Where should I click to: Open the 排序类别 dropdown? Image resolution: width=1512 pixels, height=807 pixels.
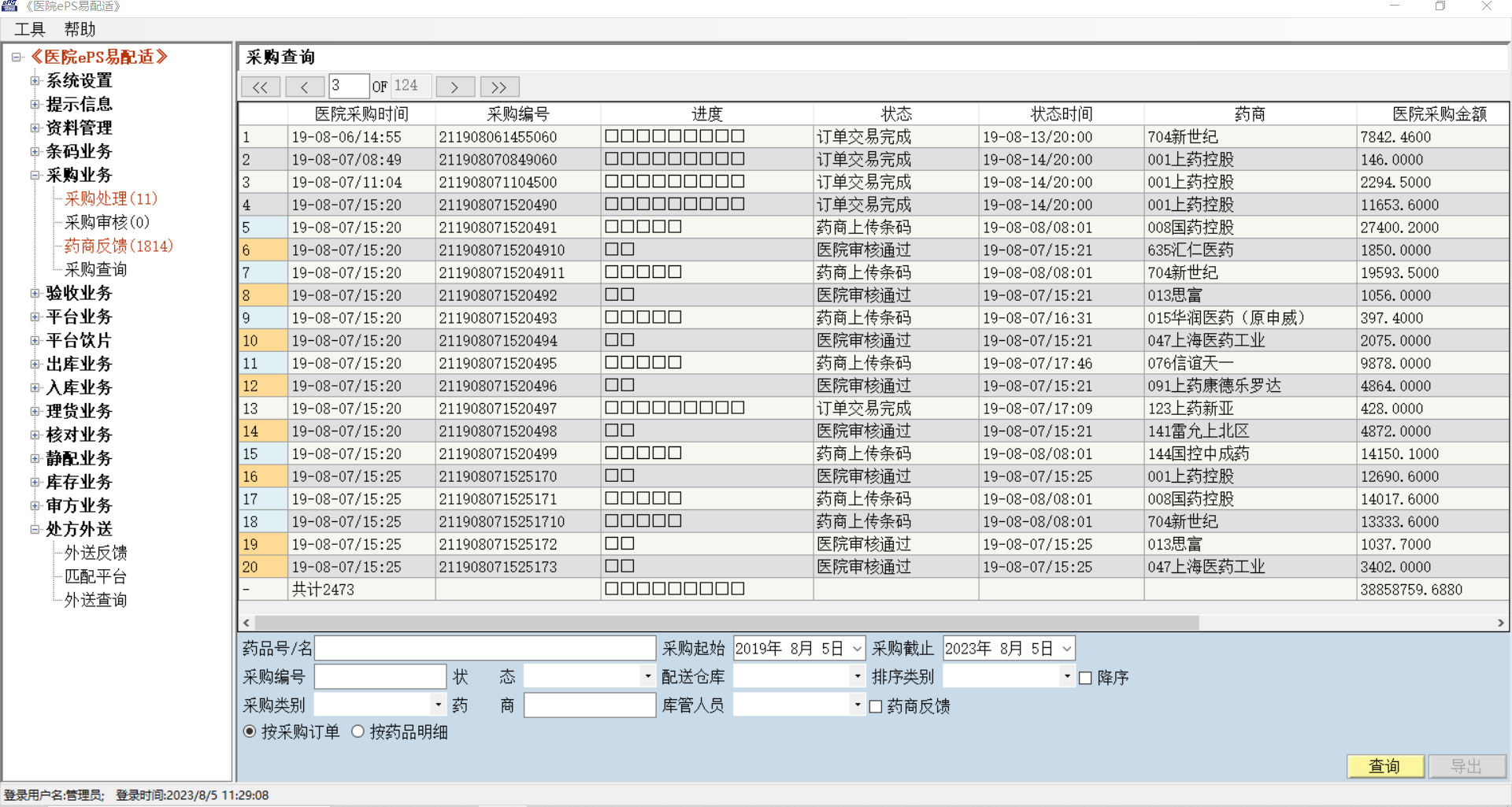coord(1066,676)
